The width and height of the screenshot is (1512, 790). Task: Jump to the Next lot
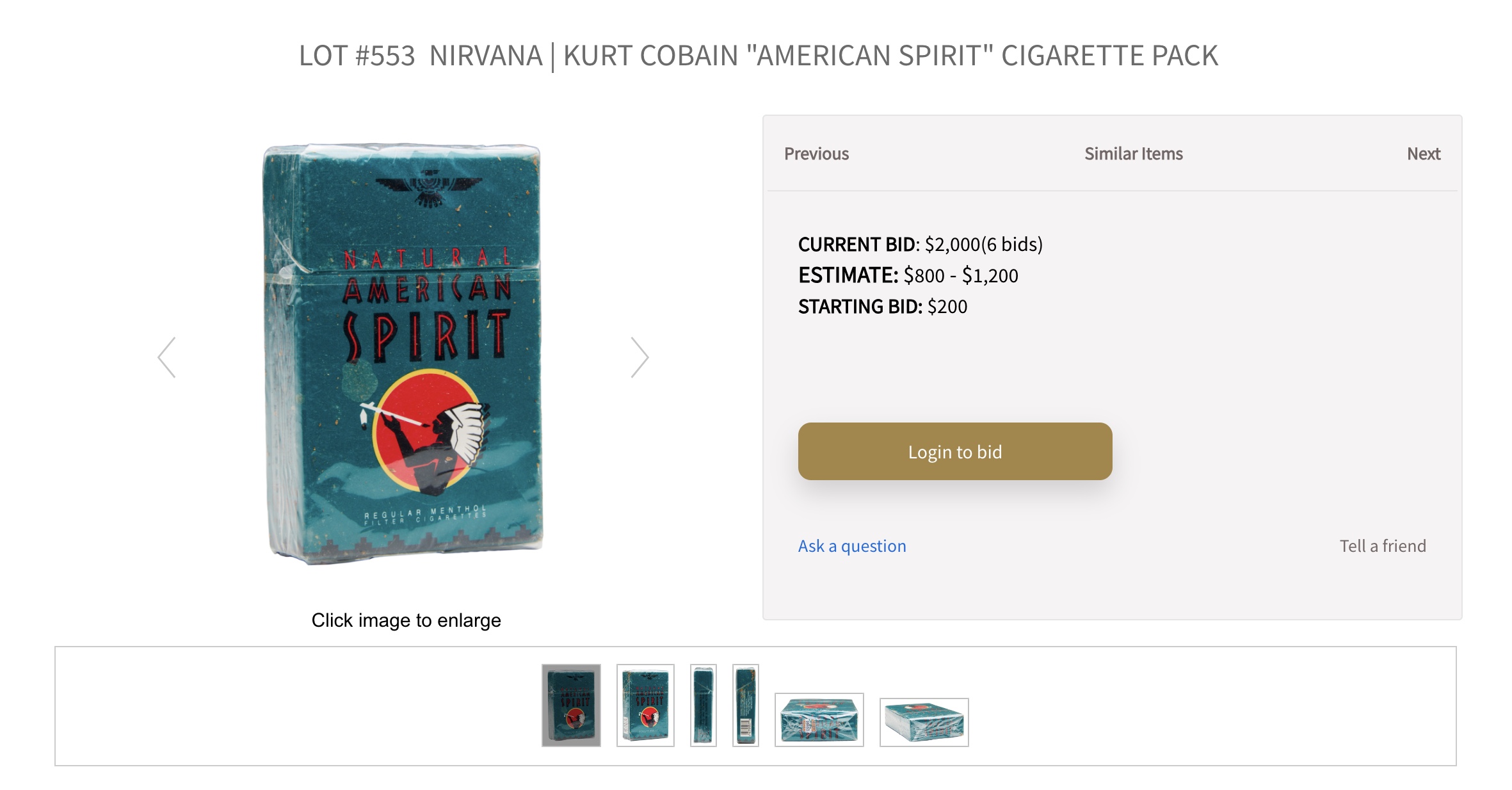click(x=1423, y=154)
